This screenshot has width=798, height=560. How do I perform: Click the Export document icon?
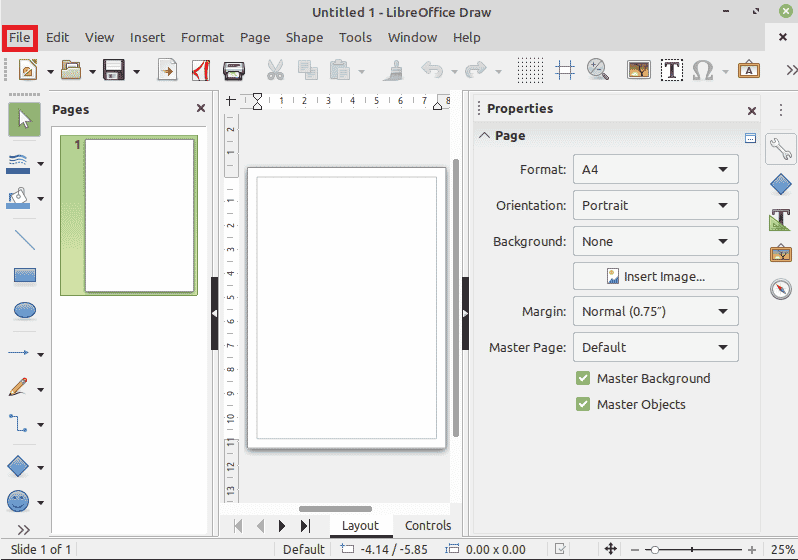[x=167, y=70]
